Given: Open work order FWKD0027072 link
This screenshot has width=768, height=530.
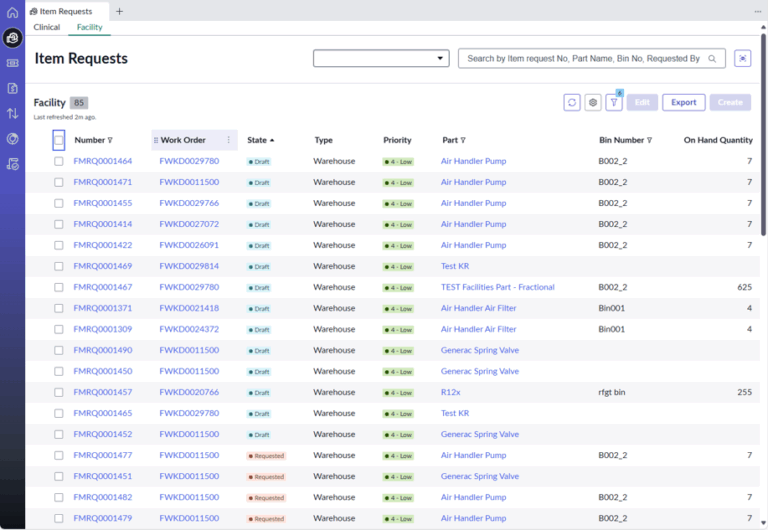Looking at the screenshot, I should (189, 224).
